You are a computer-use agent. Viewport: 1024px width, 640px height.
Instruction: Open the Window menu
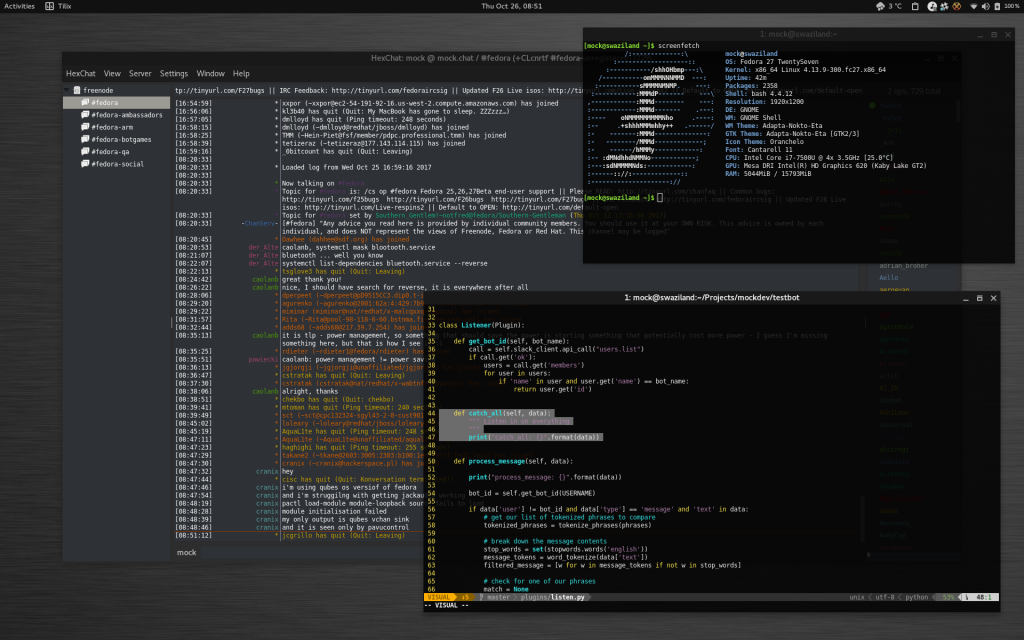coord(210,73)
